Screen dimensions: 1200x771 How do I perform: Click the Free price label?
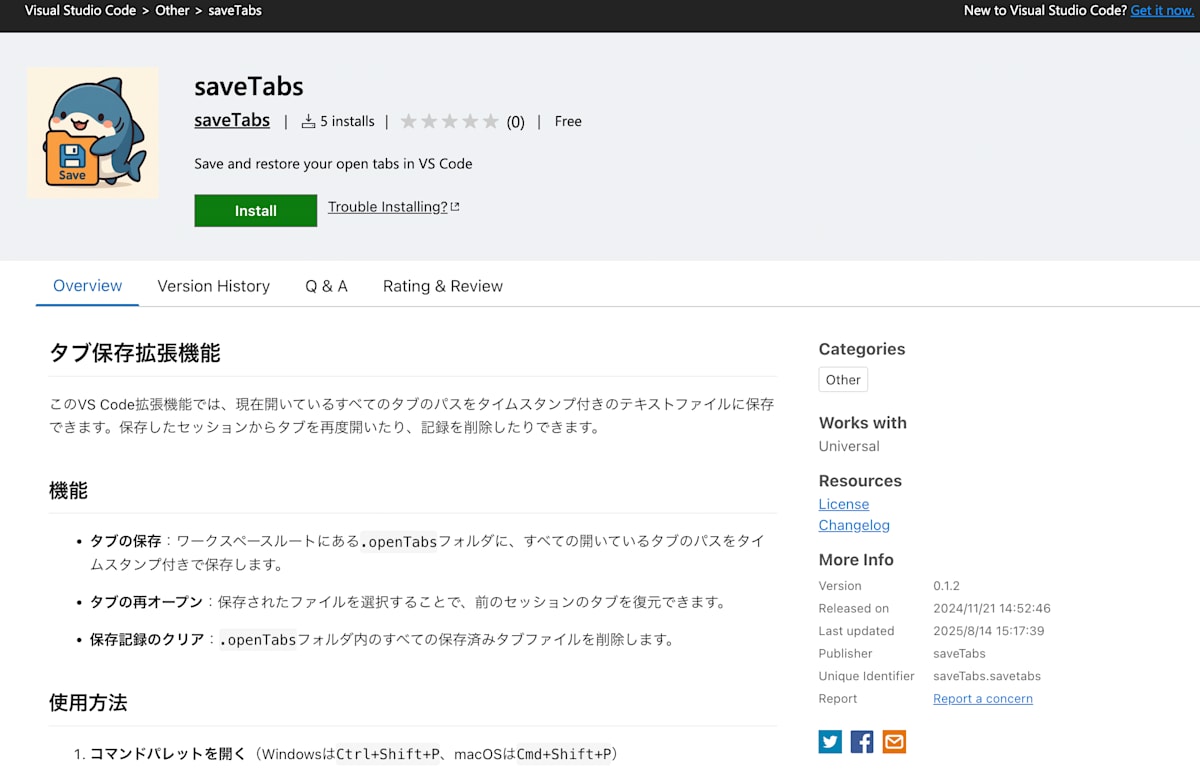click(568, 121)
